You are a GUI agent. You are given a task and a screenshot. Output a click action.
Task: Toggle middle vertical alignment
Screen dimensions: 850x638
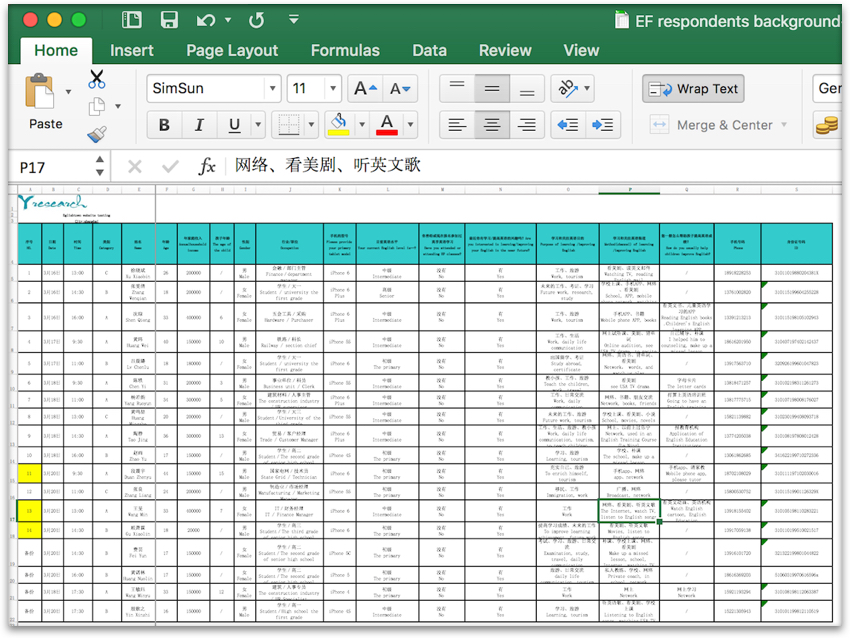point(492,88)
